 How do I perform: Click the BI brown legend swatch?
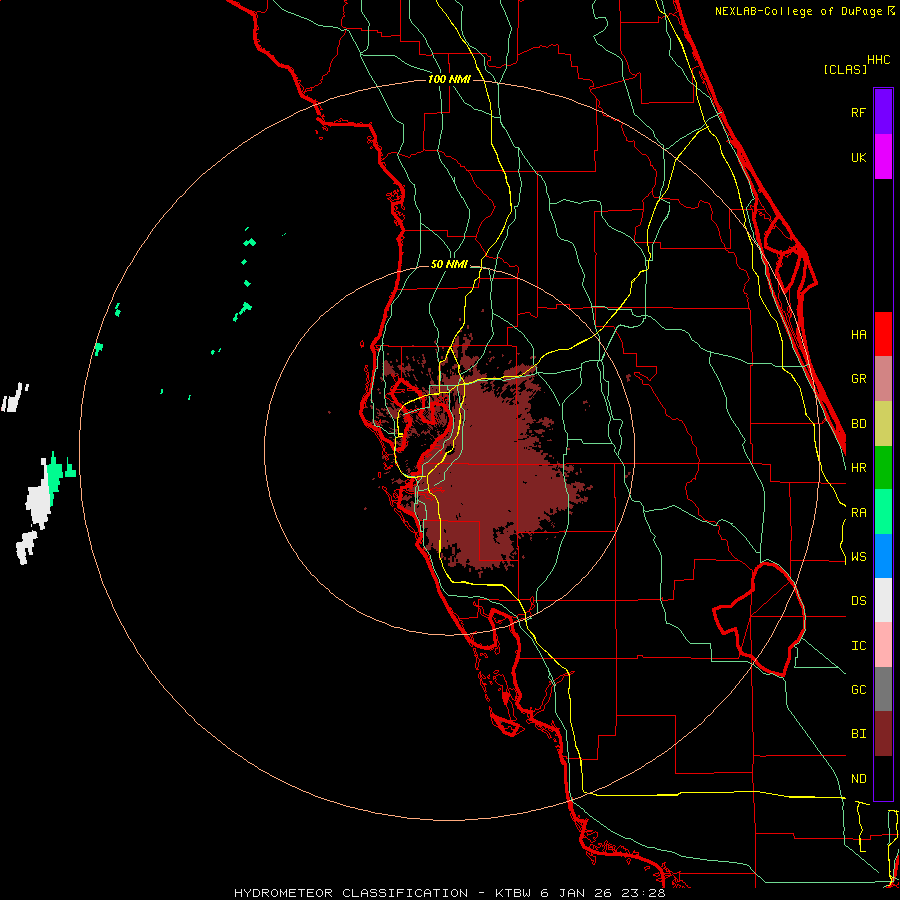[x=883, y=734]
